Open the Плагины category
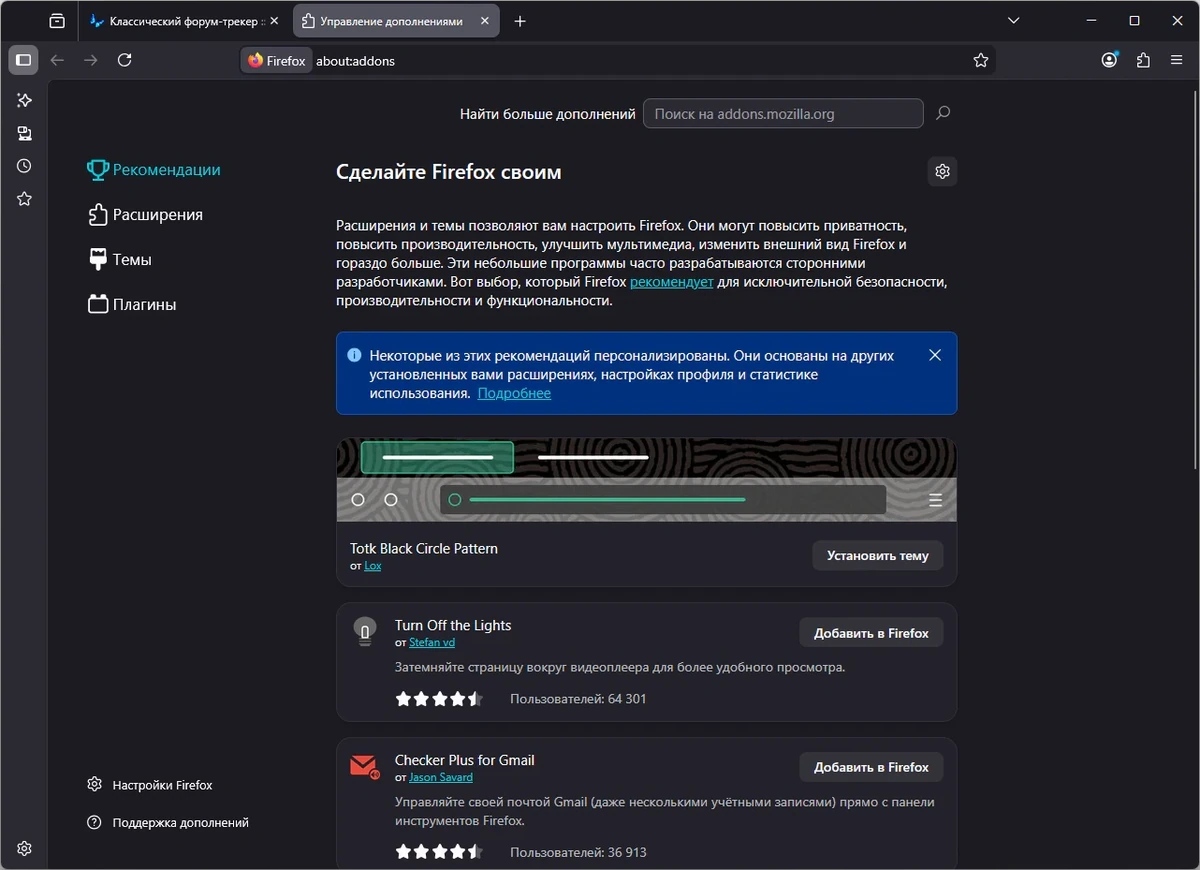The height and width of the screenshot is (870, 1200). coord(132,305)
